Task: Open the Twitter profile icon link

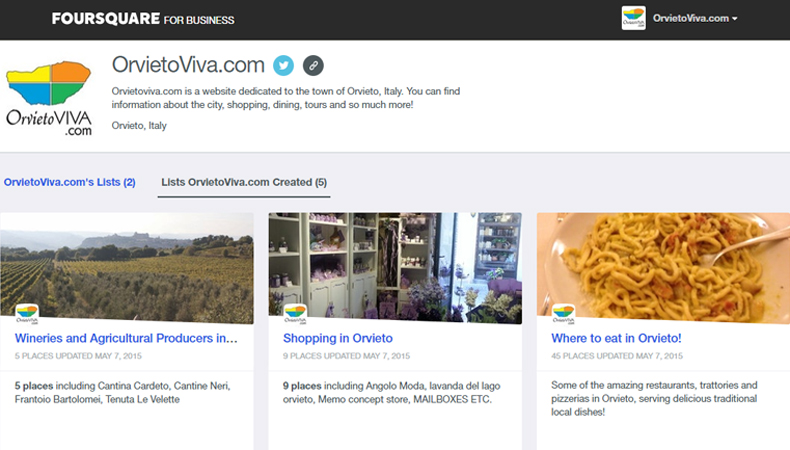Action: click(283, 66)
